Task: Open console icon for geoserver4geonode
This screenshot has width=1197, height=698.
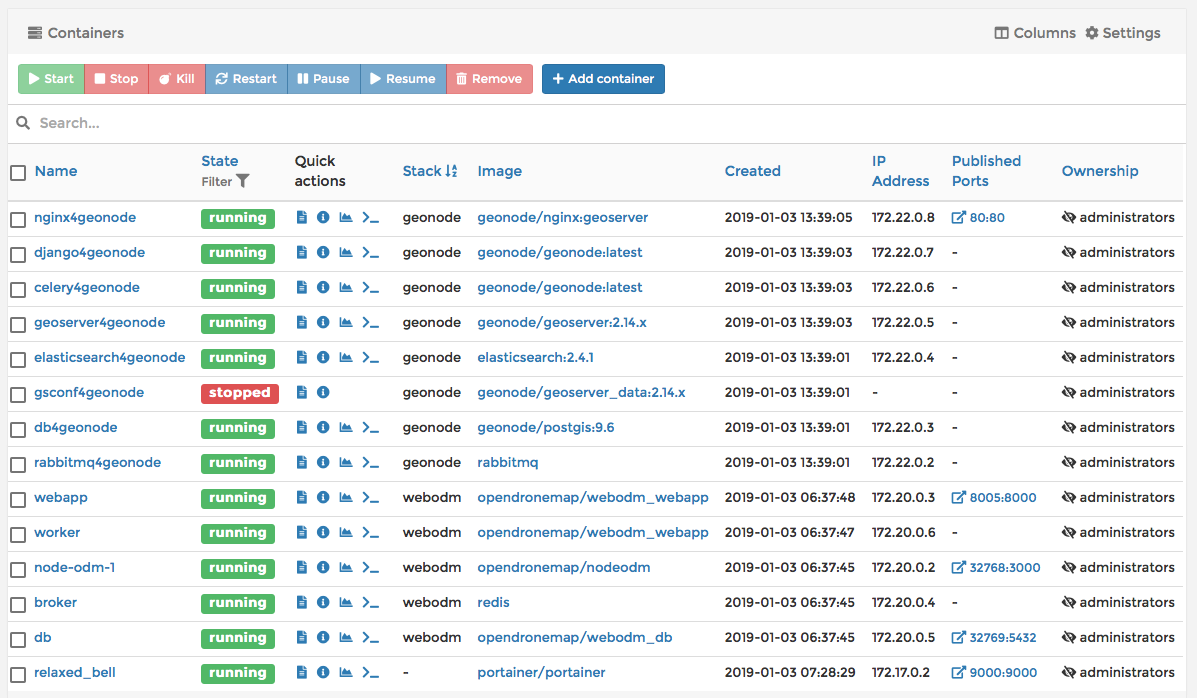Action: (370, 323)
